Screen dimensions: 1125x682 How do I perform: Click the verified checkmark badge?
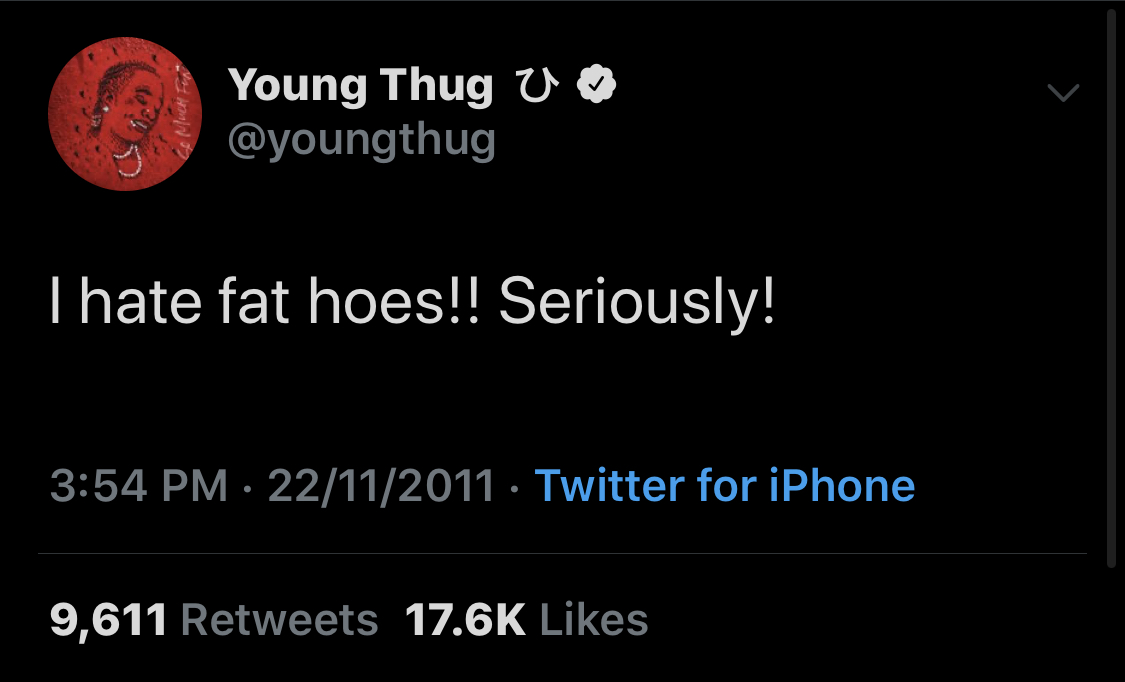click(x=596, y=85)
